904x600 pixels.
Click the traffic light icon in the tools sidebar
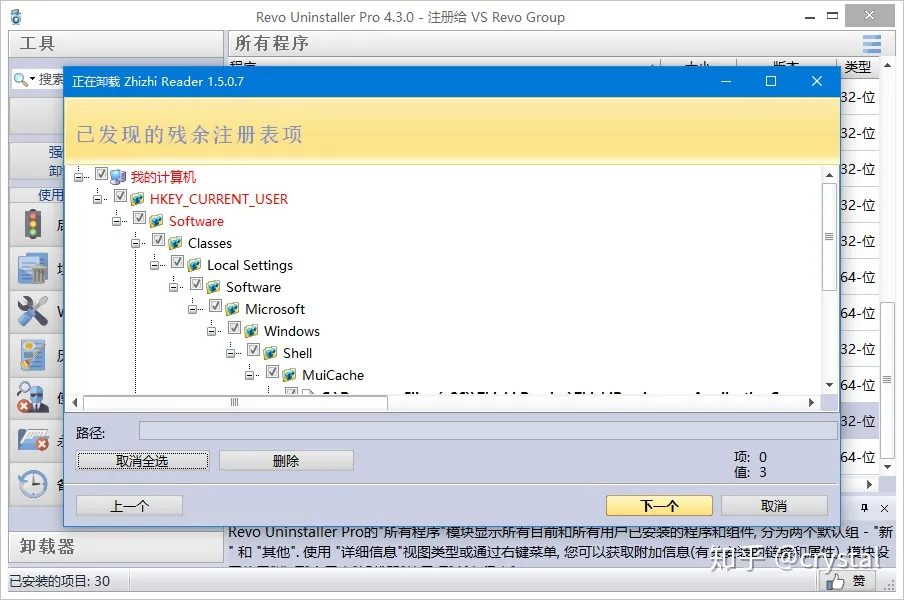click(x=33, y=225)
